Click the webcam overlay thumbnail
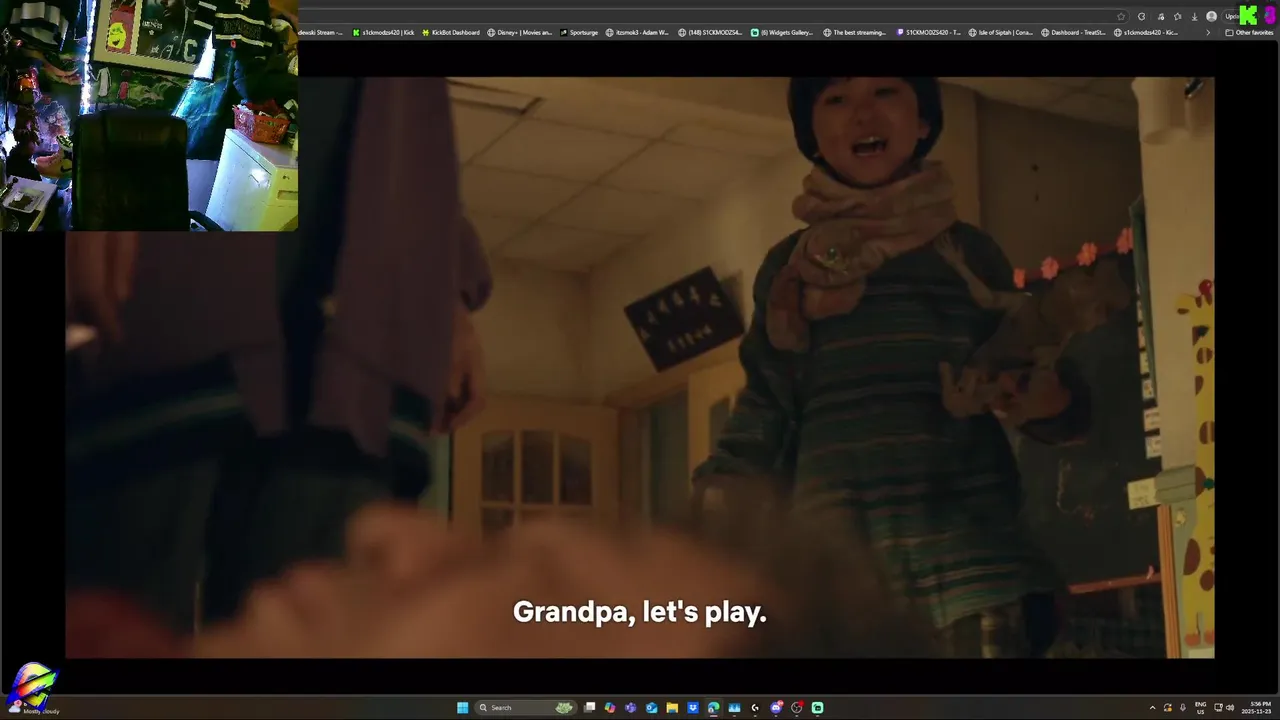1280x720 pixels. point(149,115)
